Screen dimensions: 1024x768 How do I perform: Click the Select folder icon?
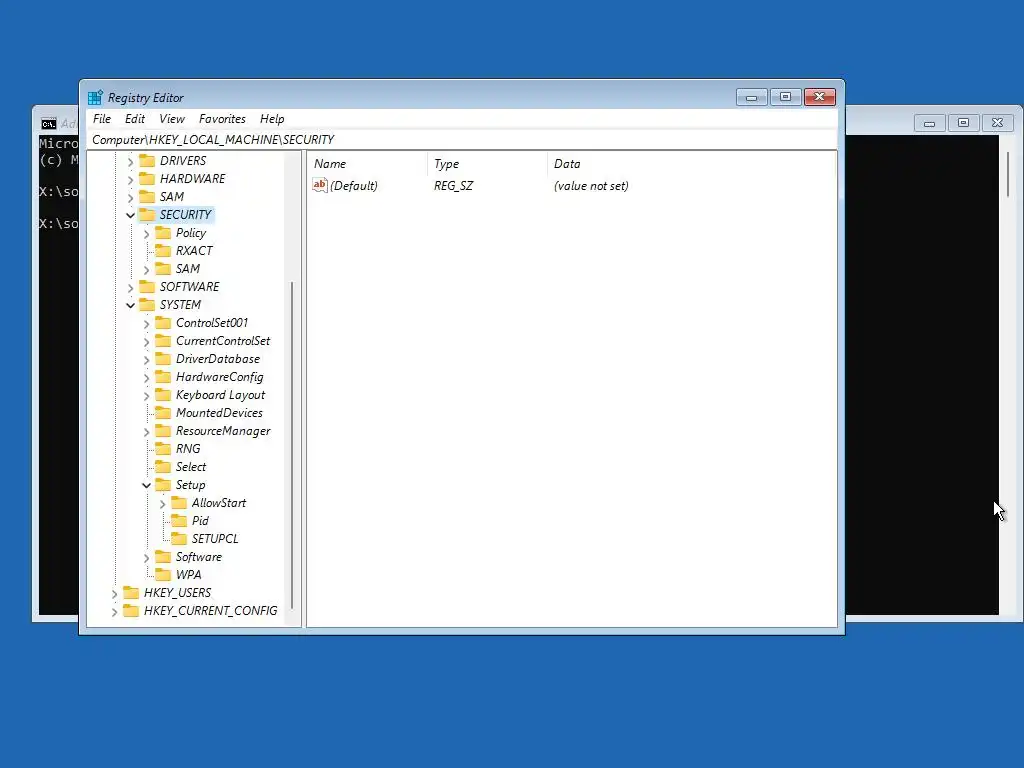[x=163, y=466]
